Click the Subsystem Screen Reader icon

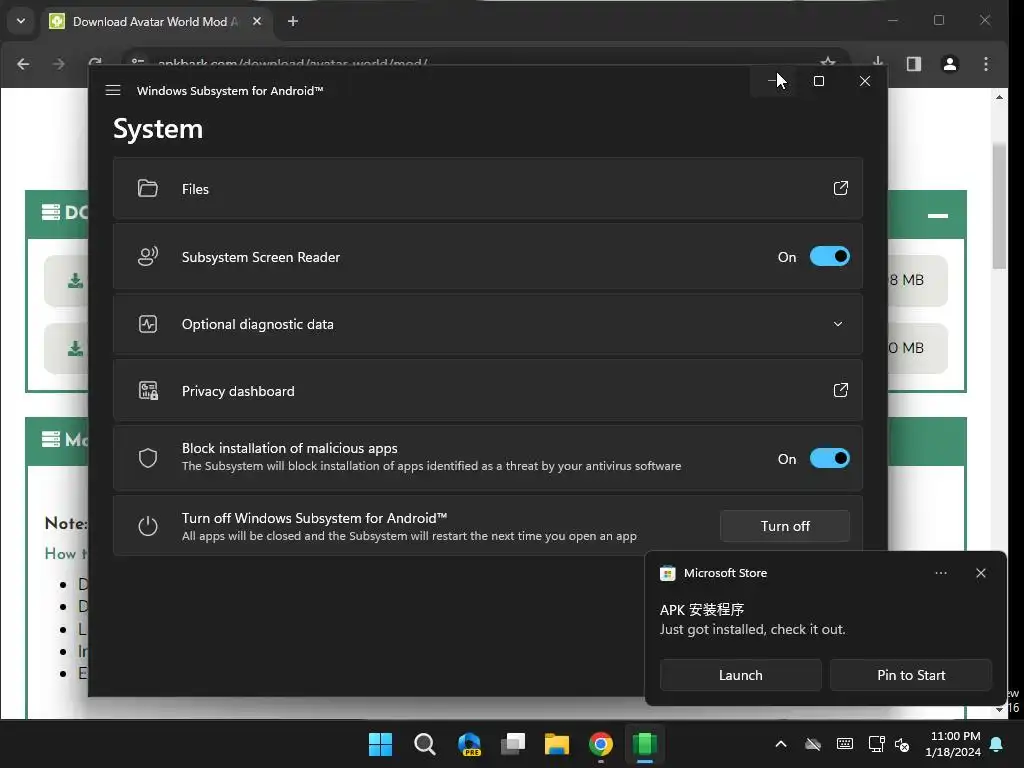coord(148,257)
